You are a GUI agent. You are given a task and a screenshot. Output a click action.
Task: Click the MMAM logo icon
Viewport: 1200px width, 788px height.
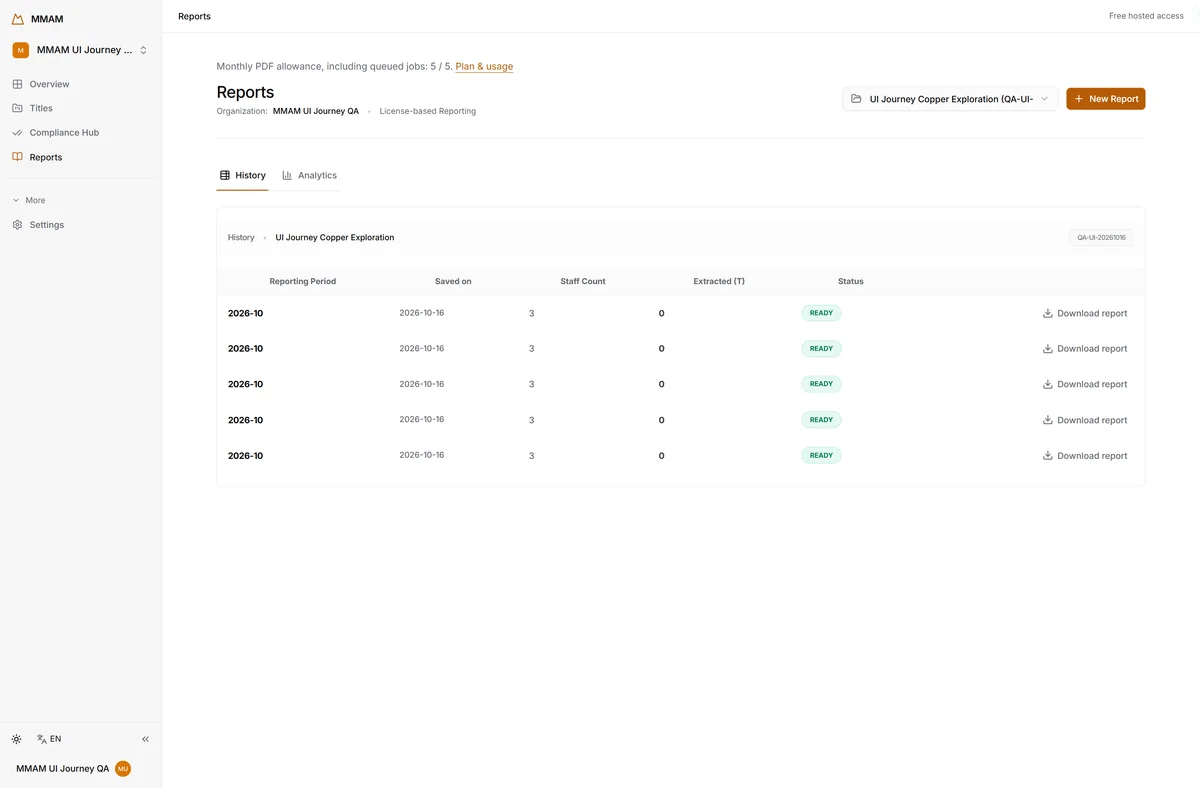[18, 19]
